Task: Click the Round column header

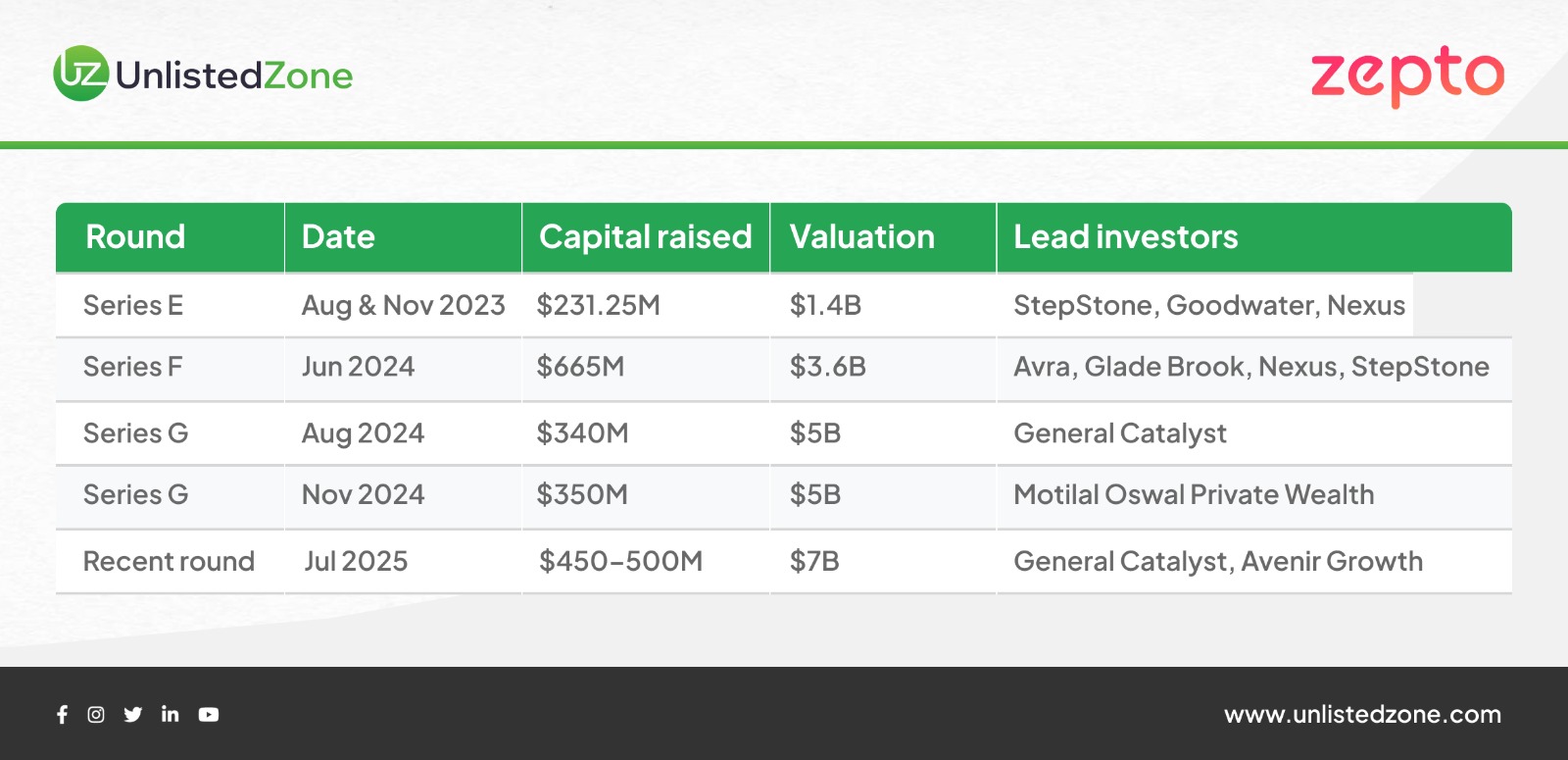Action: click(135, 237)
